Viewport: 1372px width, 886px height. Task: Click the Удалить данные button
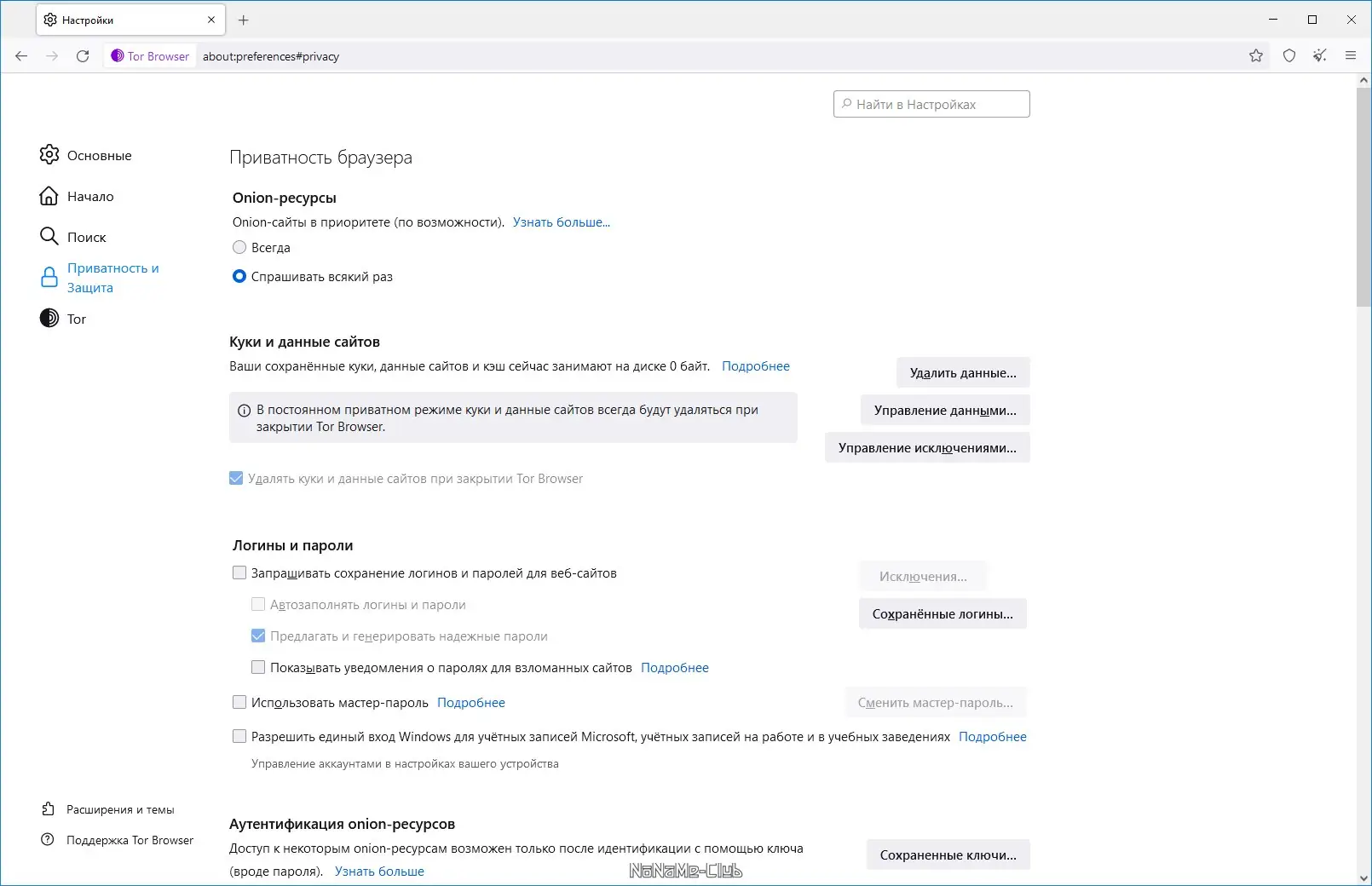tap(963, 373)
